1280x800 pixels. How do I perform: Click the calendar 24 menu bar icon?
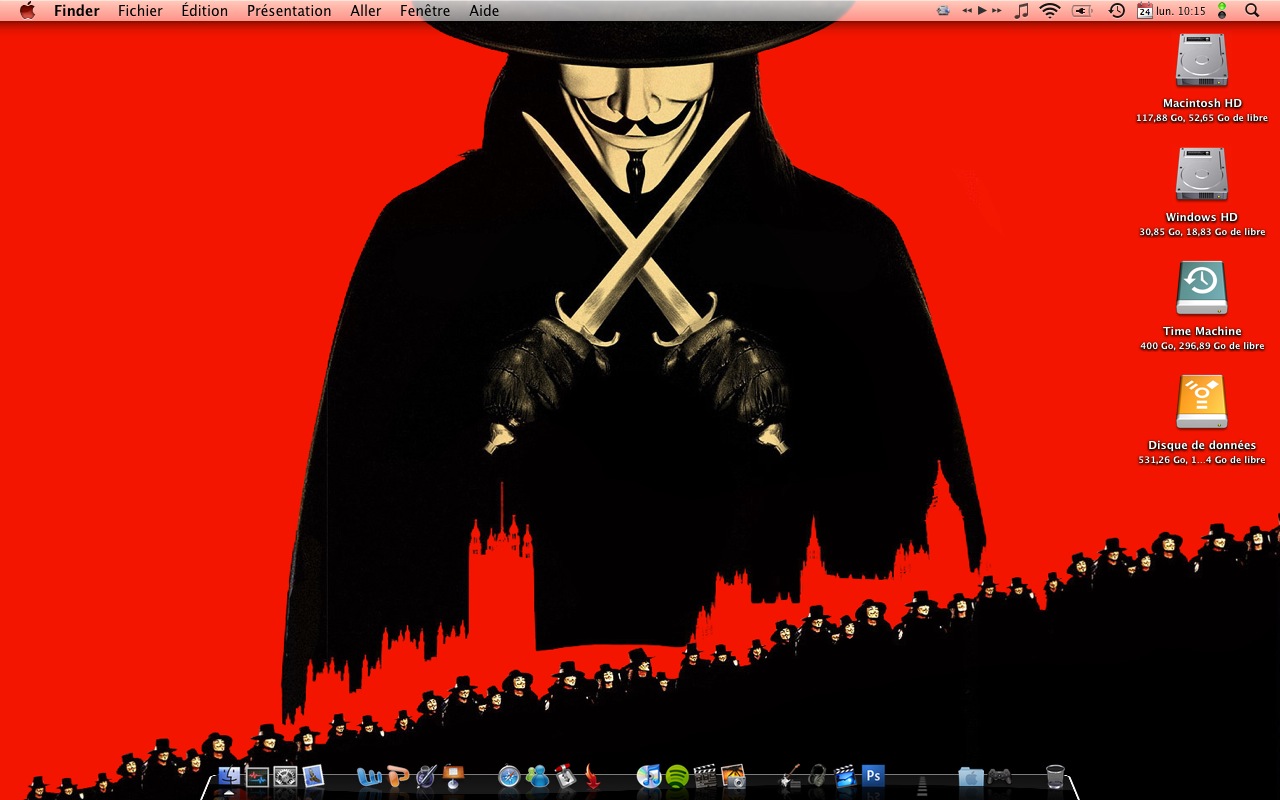tap(1145, 11)
